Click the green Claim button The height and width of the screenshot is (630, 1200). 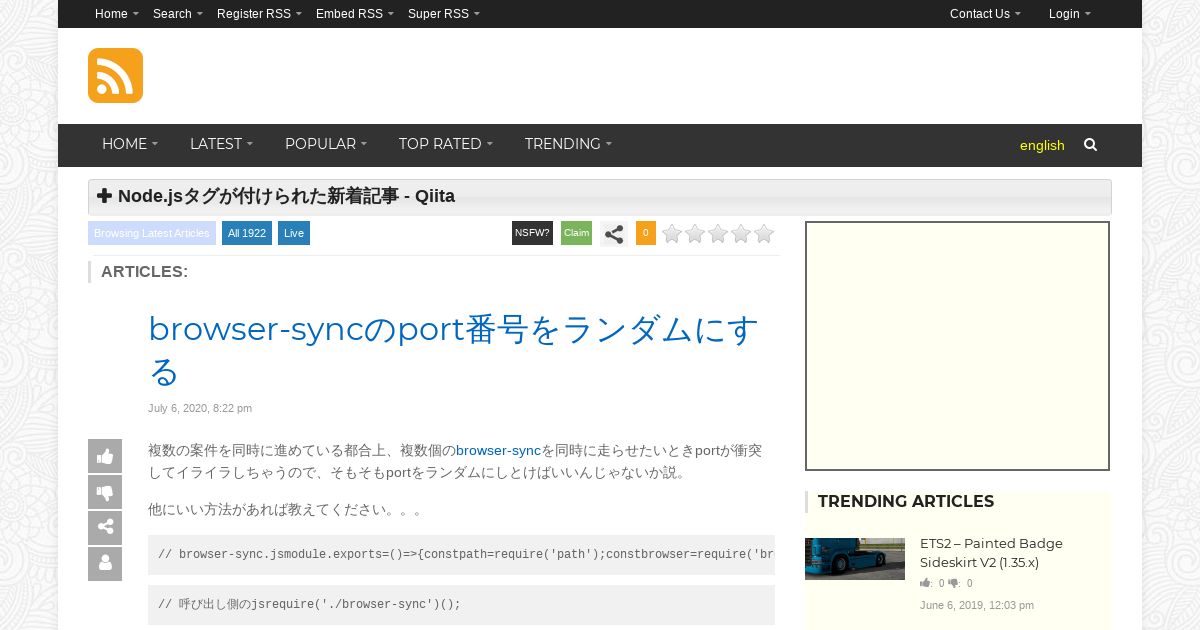point(577,233)
